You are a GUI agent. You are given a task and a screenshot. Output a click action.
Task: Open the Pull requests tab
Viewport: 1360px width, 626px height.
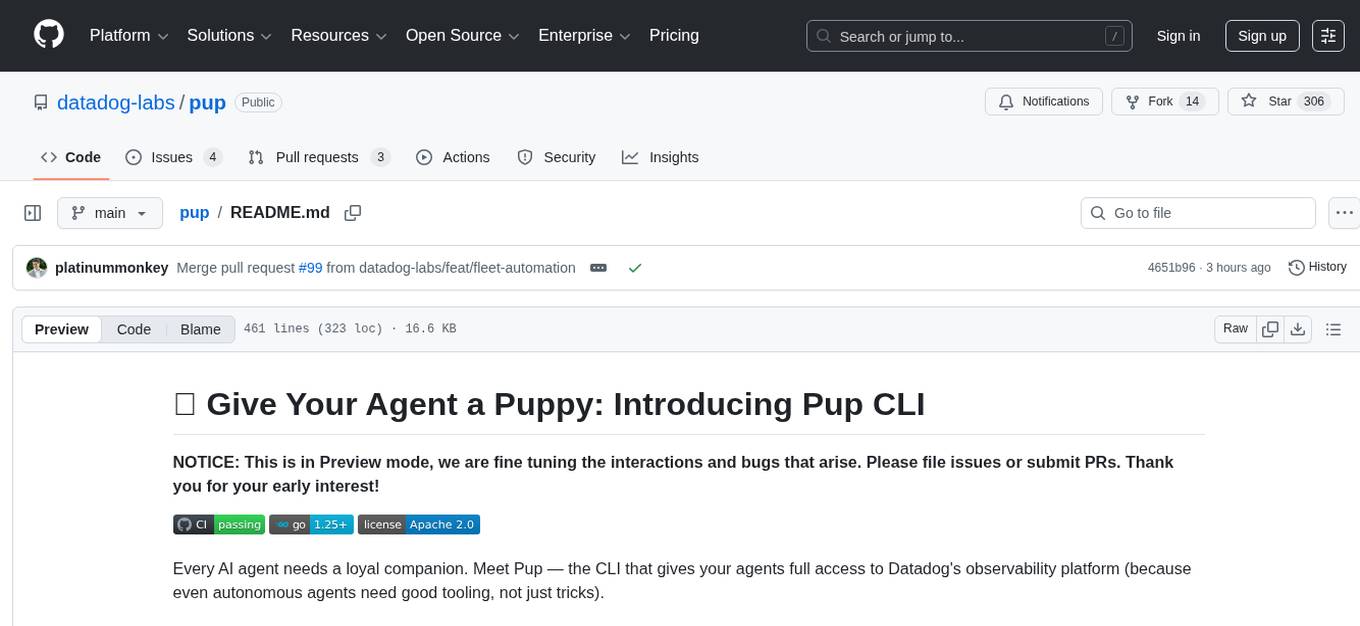point(317,157)
